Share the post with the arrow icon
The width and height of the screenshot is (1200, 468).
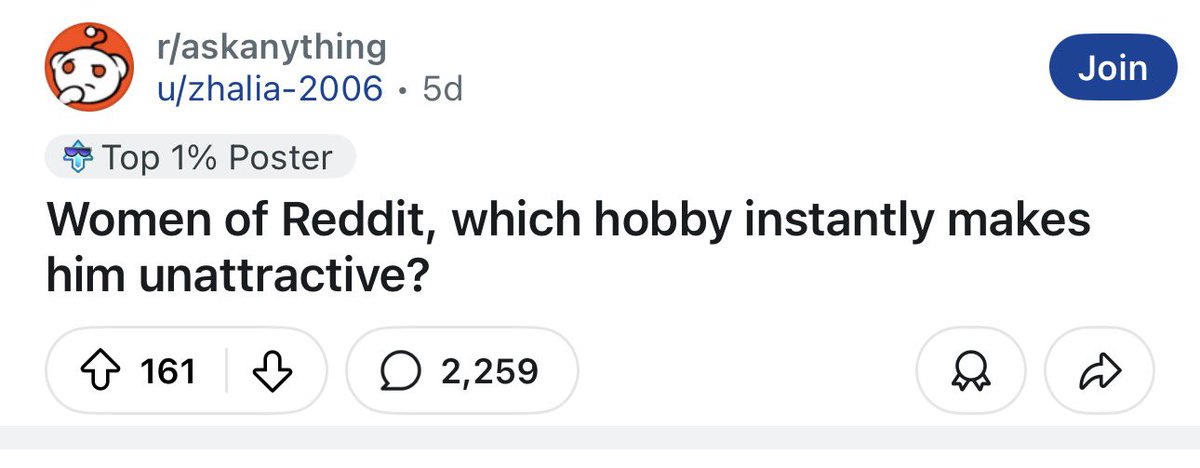point(1098,372)
